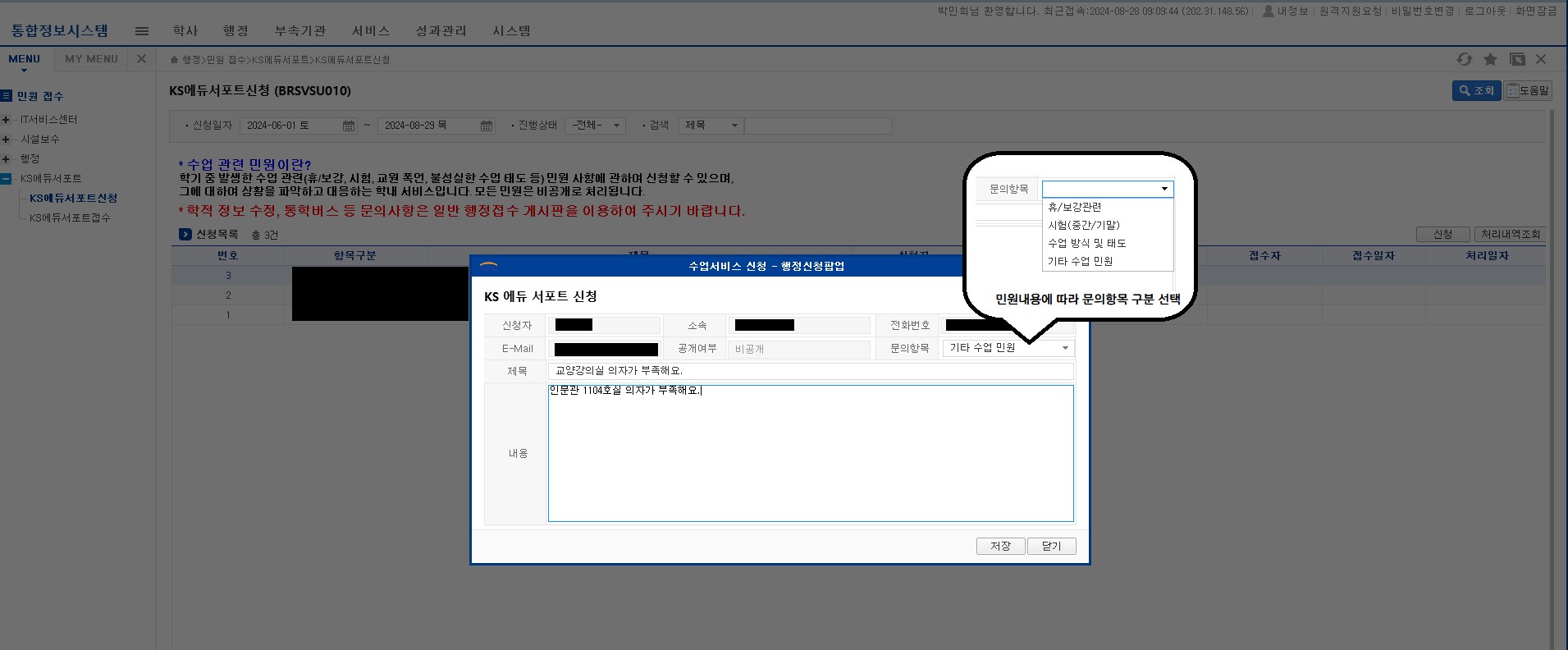
Task: Click the refresh icon in page header
Action: pyautogui.click(x=1464, y=59)
